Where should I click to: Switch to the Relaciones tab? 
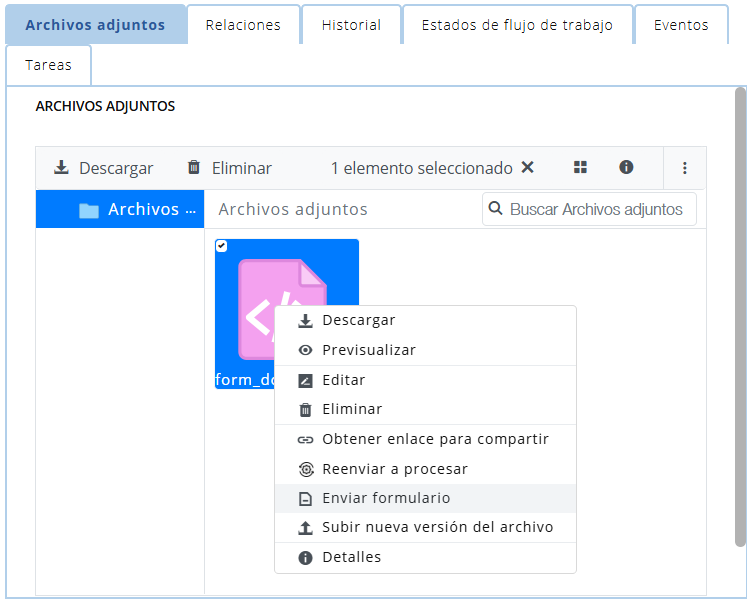point(243,25)
